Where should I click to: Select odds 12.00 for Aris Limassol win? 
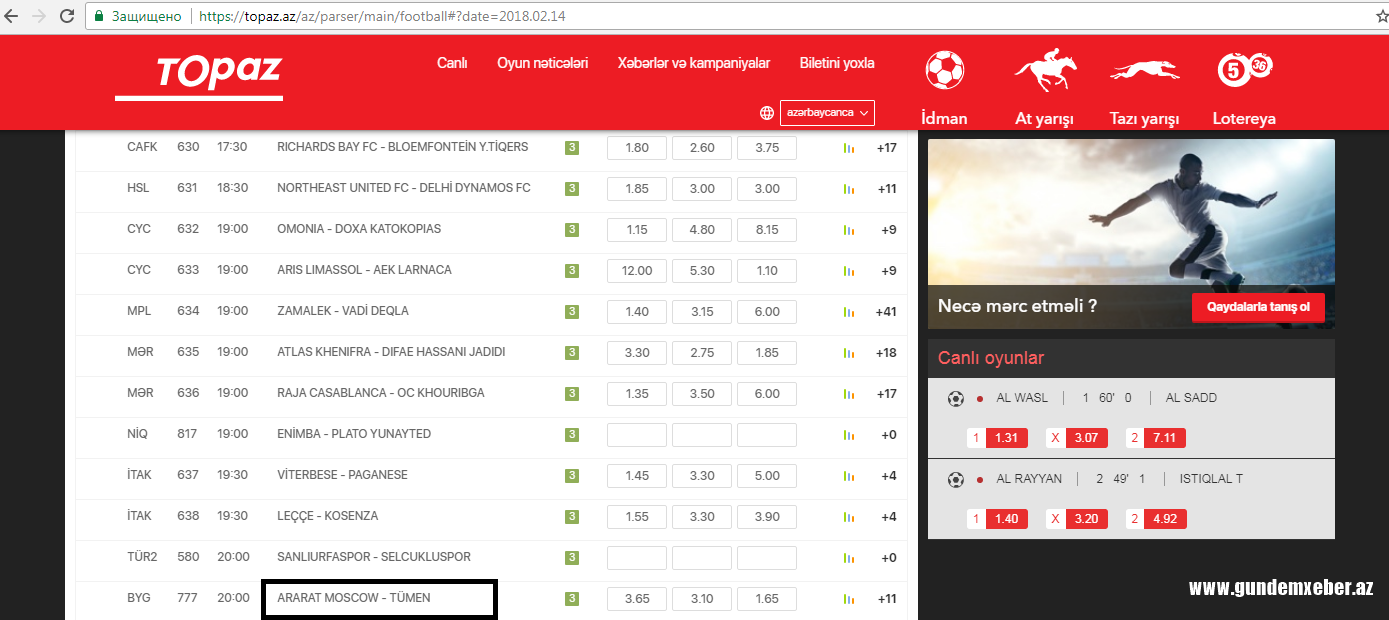tap(637, 271)
